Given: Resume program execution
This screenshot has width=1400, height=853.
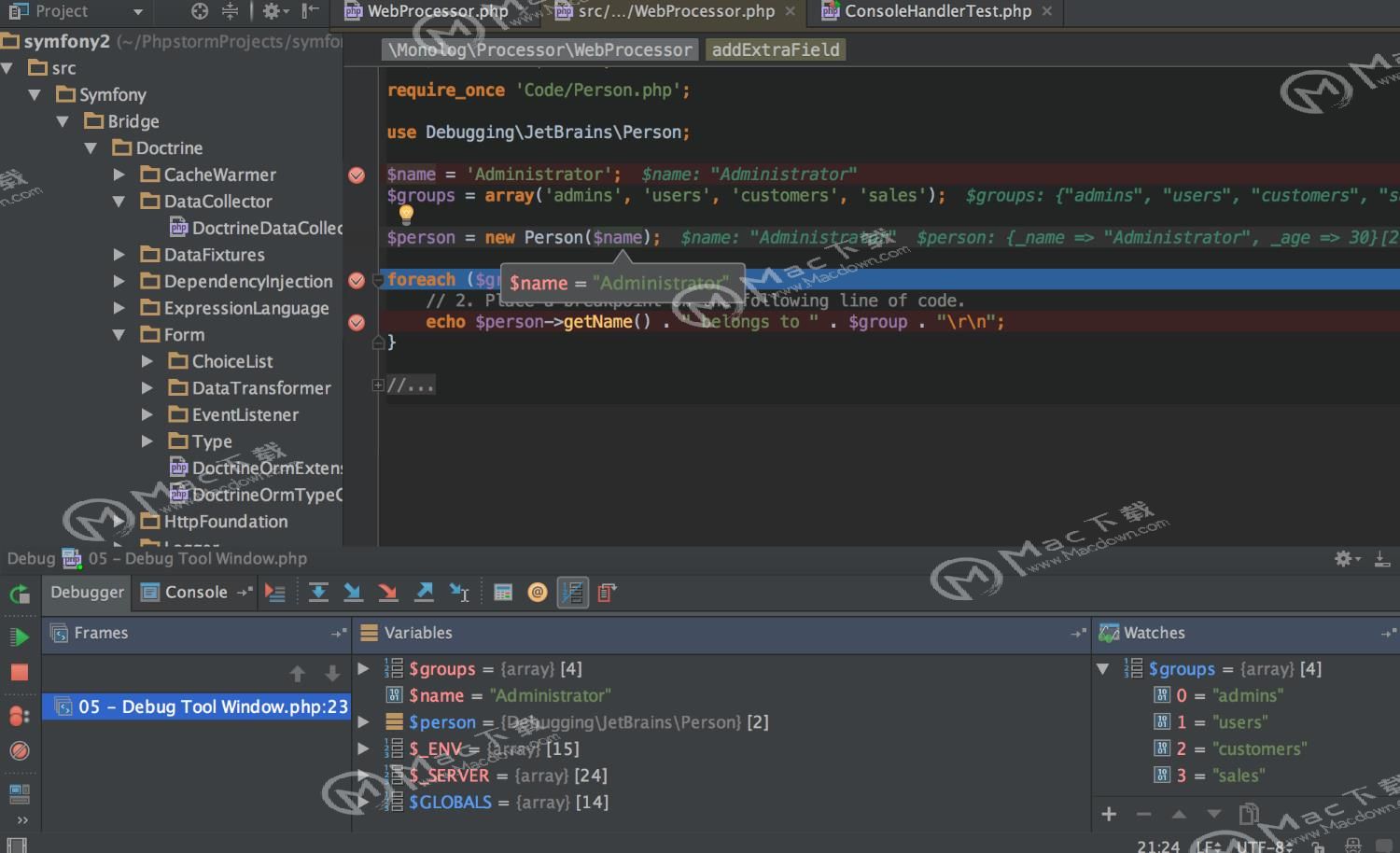Looking at the screenshot, I should point(19,637).
